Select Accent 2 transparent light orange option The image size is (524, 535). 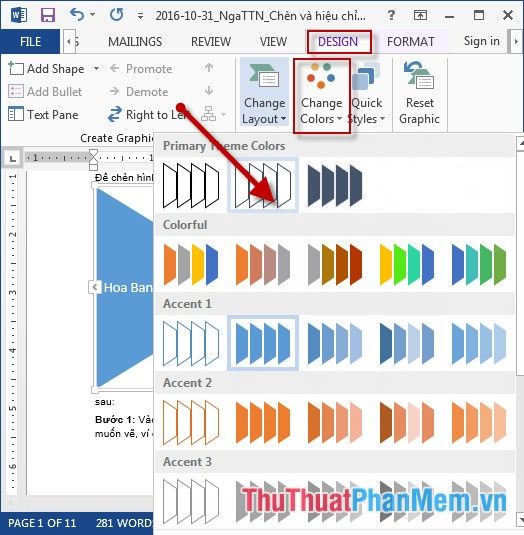click(x=479, y=422)
